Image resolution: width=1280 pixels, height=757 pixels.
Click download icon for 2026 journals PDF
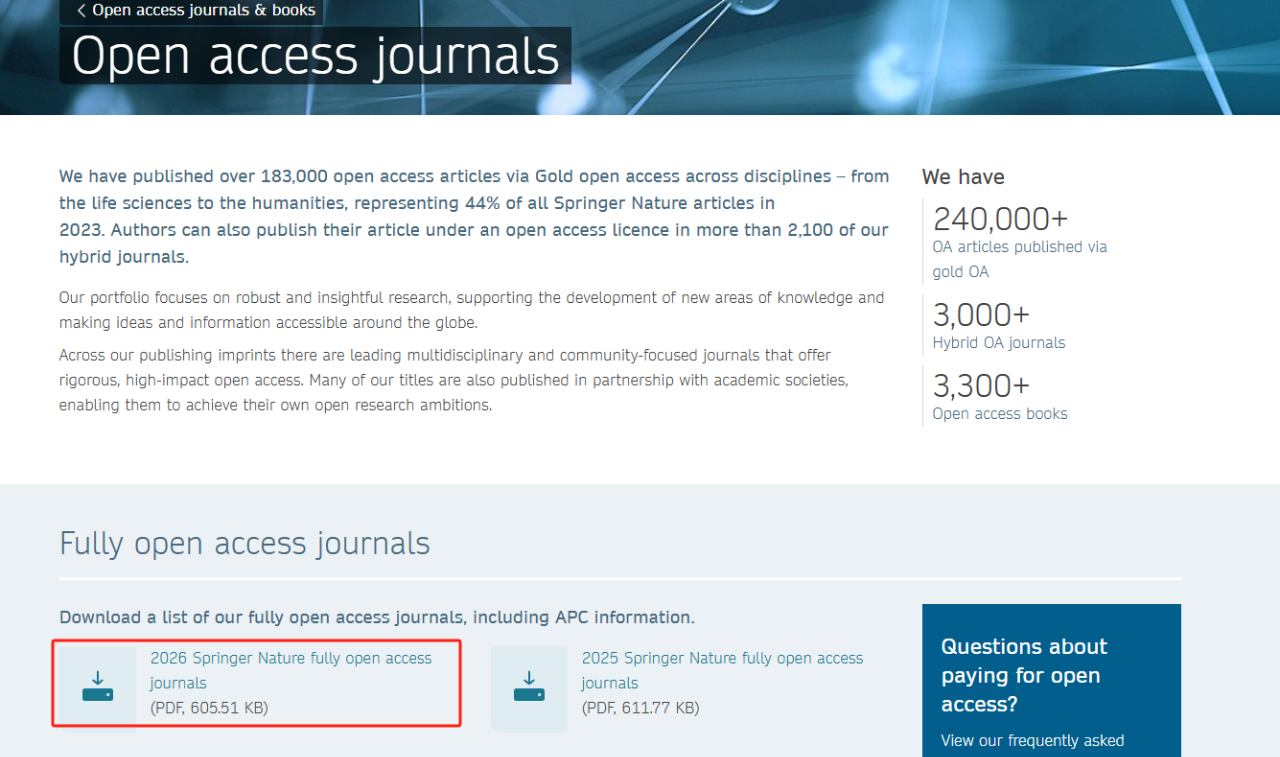[x=98, y=687]
